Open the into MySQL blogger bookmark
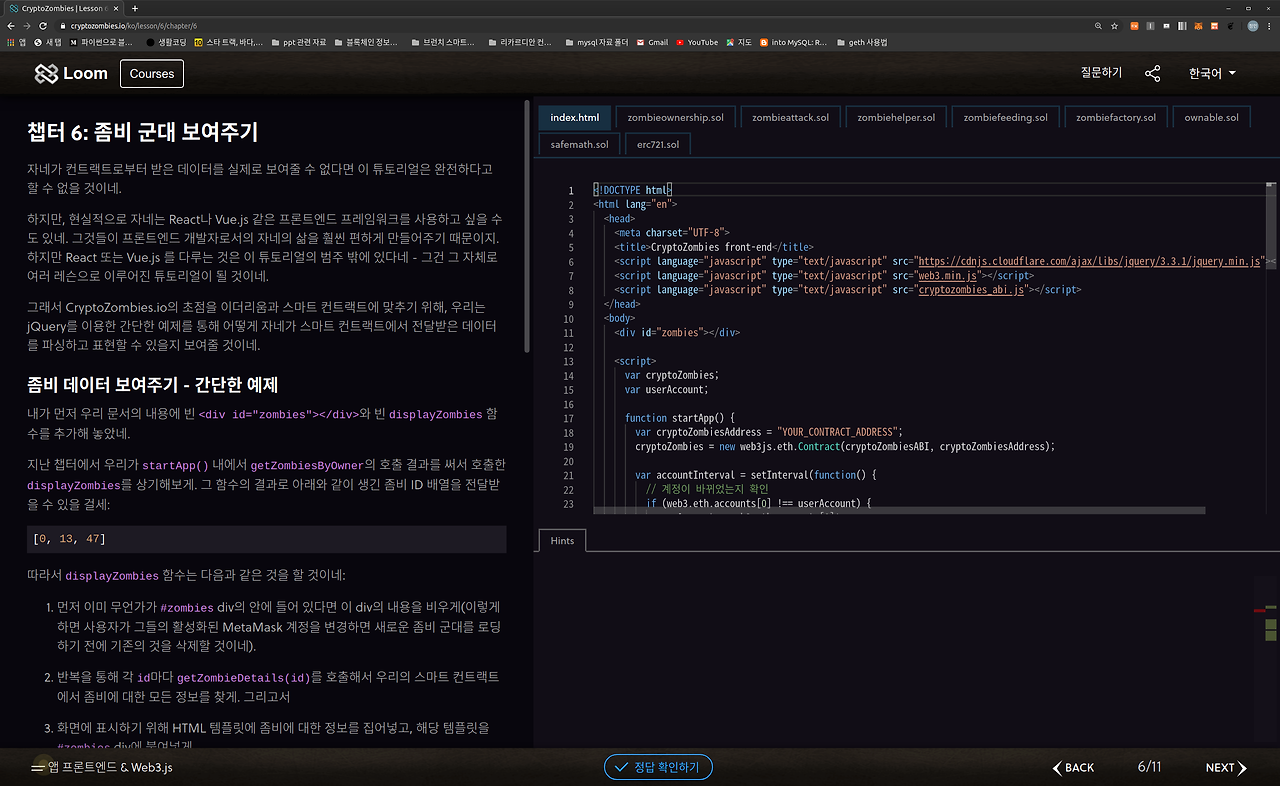This screenshot has width=1280, height=786. click(793, 42)
